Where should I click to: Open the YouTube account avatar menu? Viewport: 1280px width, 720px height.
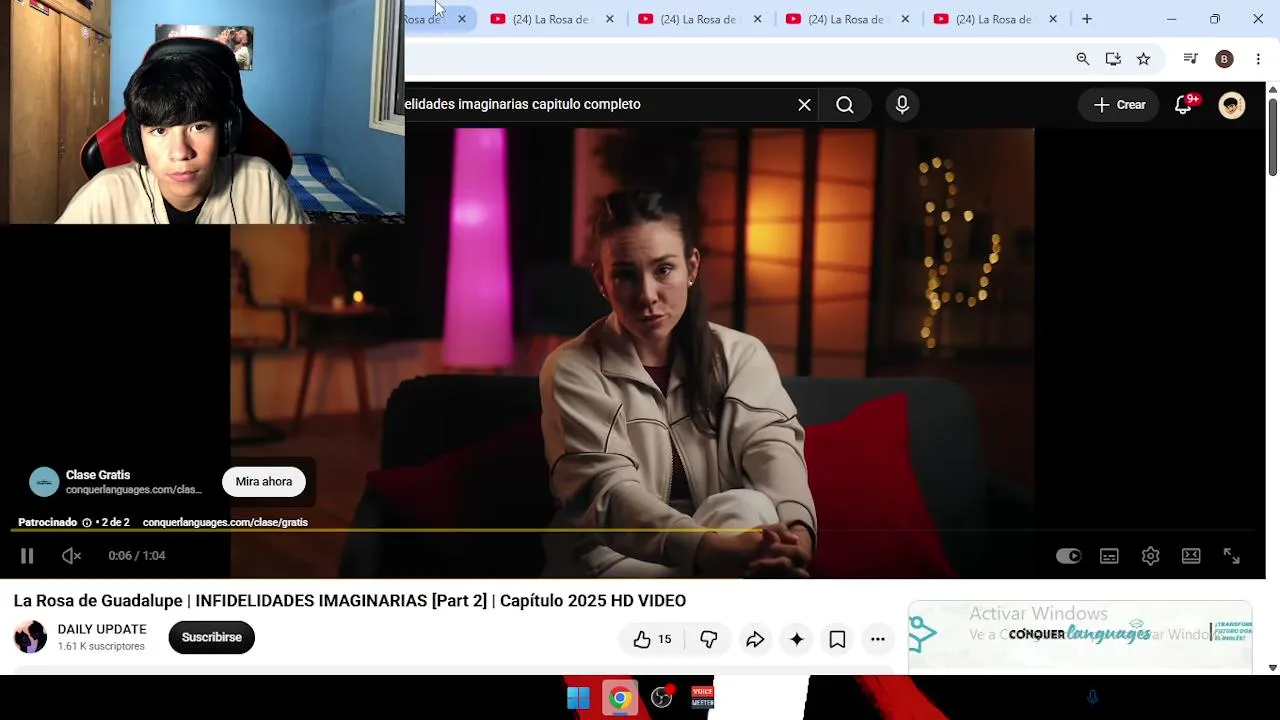pos(1232,105)
